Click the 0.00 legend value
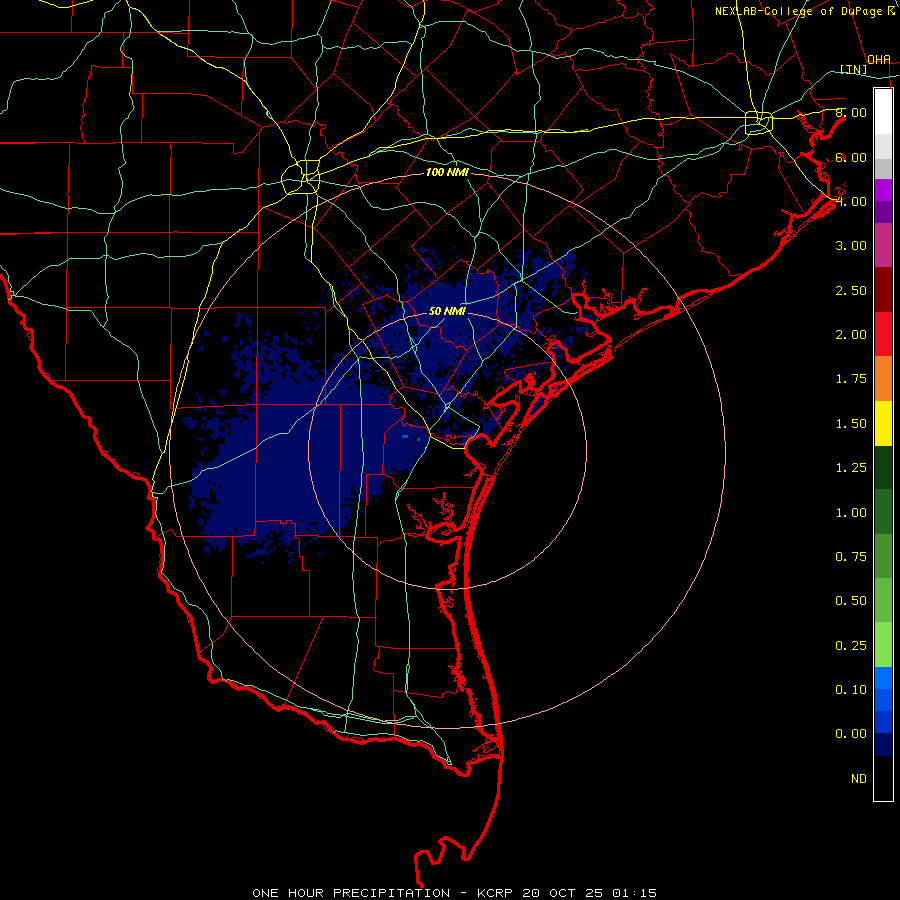Image resolution: width=900 pixels, height=900 pixels. [x=851, y=734]
